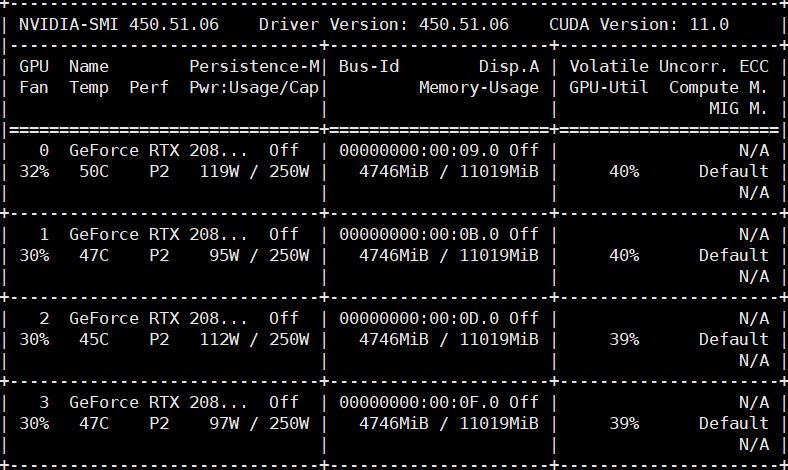Click the MIG M. header

(x=738, y=109)
